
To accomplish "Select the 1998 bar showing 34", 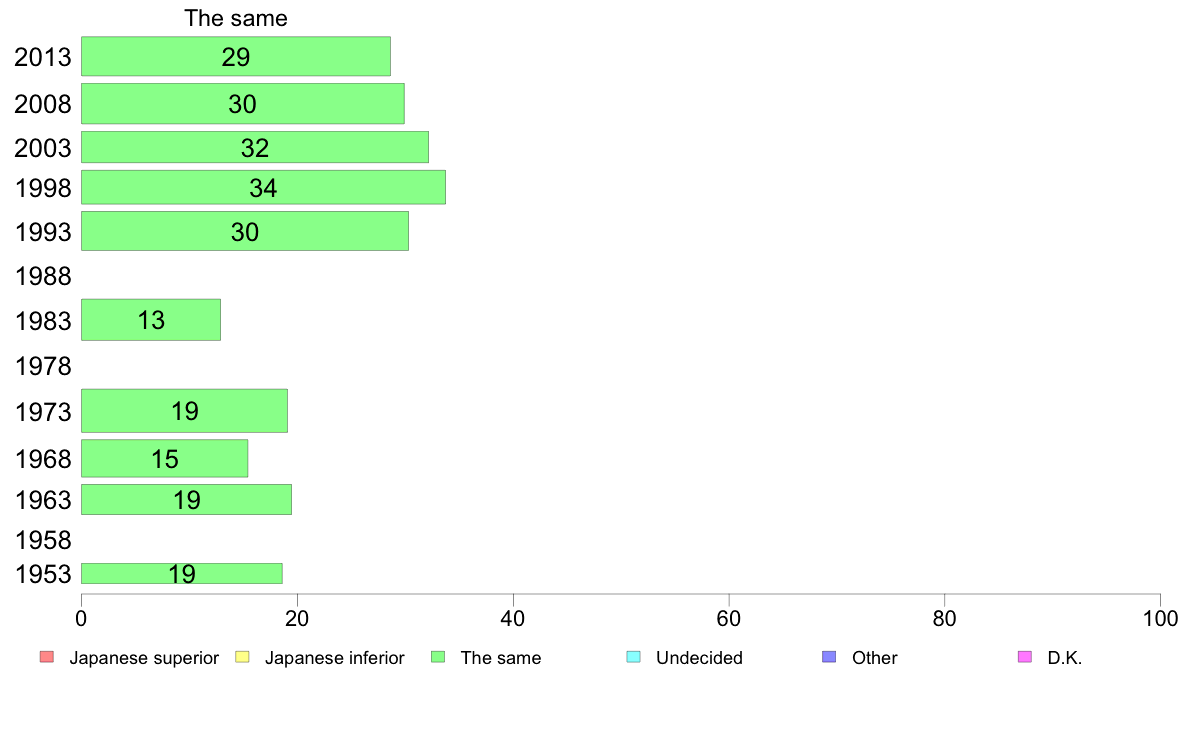I will tap(263, 187).
